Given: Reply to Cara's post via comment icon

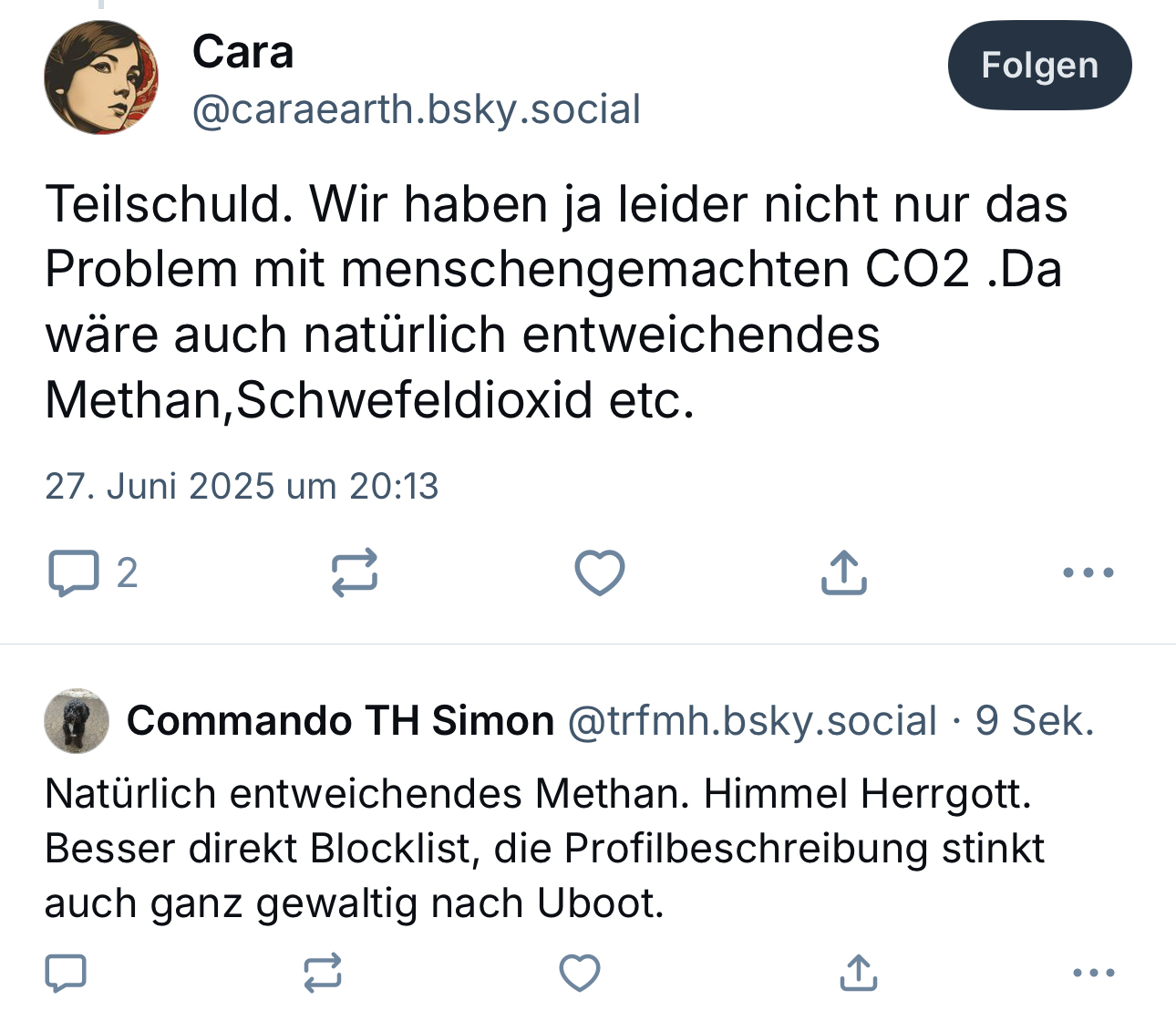Looking at the screenshot, I should 73,572.
